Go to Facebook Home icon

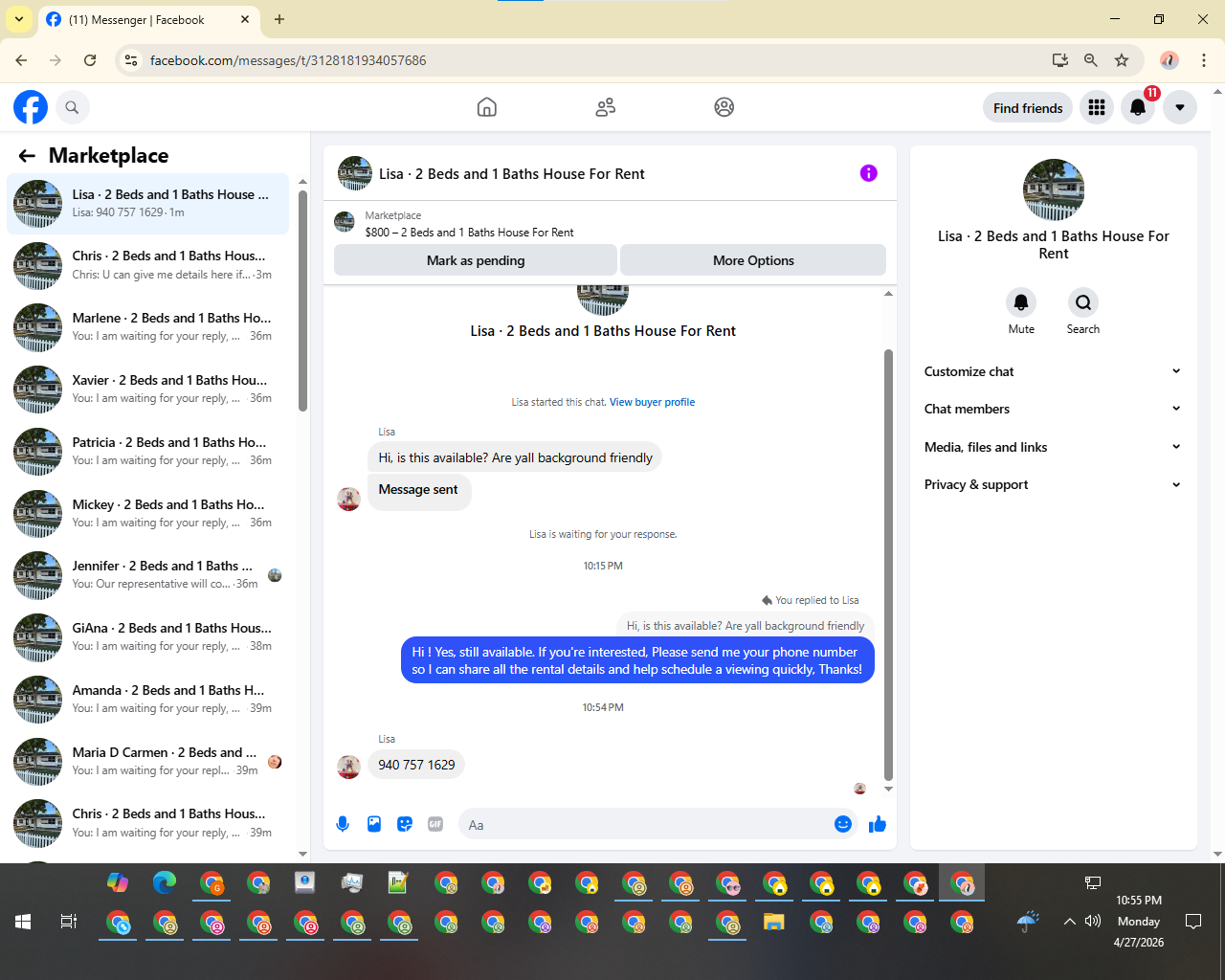(487, 107)
